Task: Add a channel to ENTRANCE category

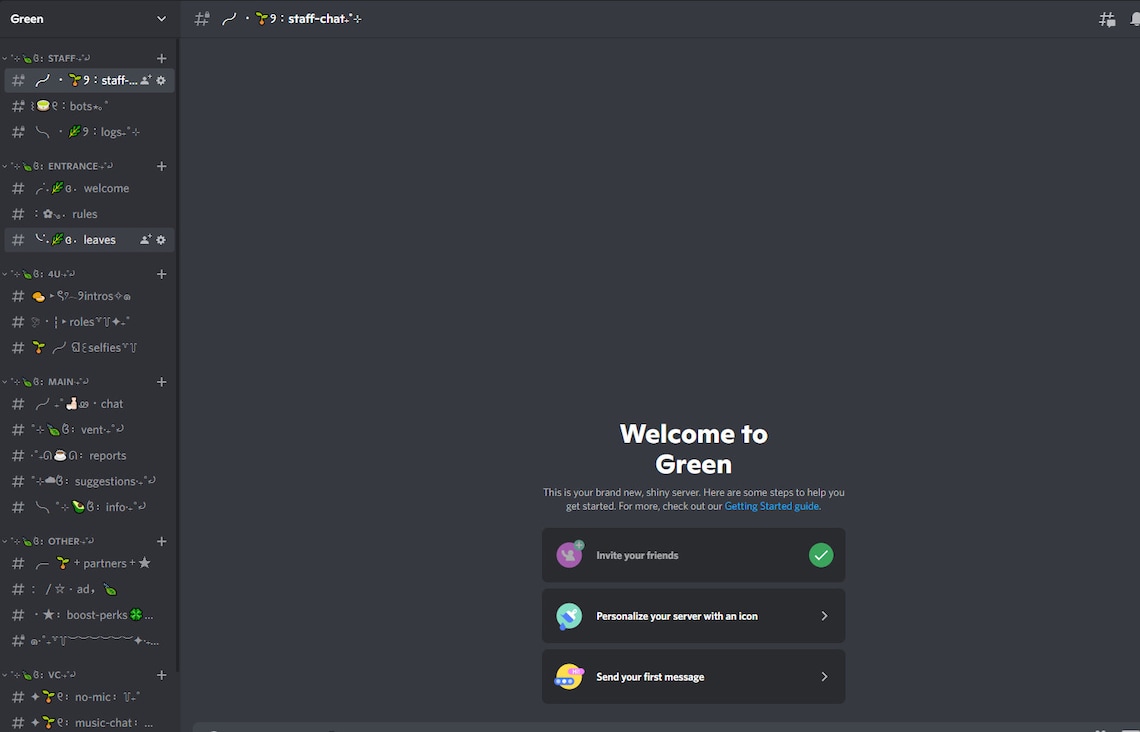Action: (x=161, y=166)
